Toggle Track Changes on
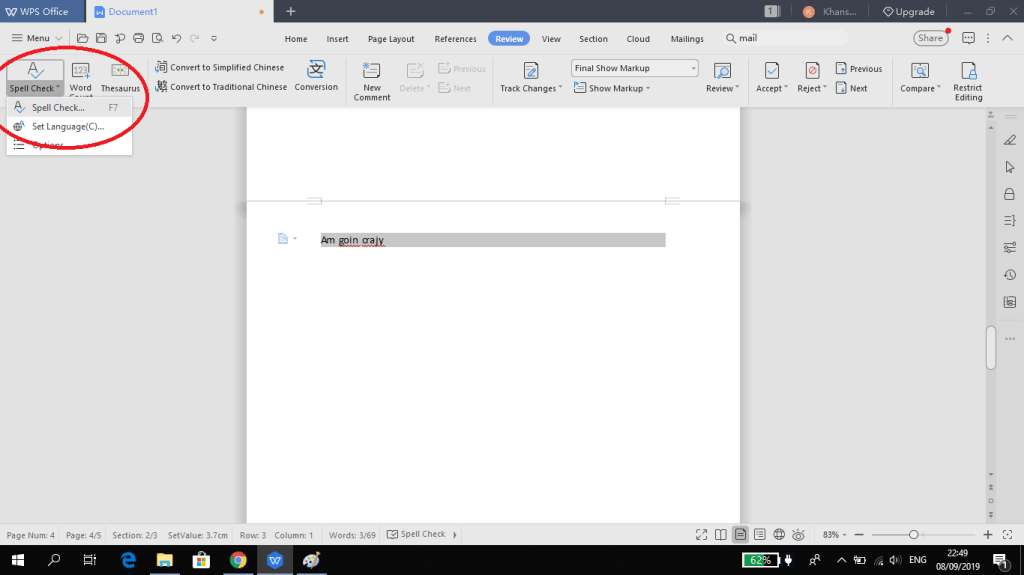This screenshot has height=575, width=1024. point(530,71)
